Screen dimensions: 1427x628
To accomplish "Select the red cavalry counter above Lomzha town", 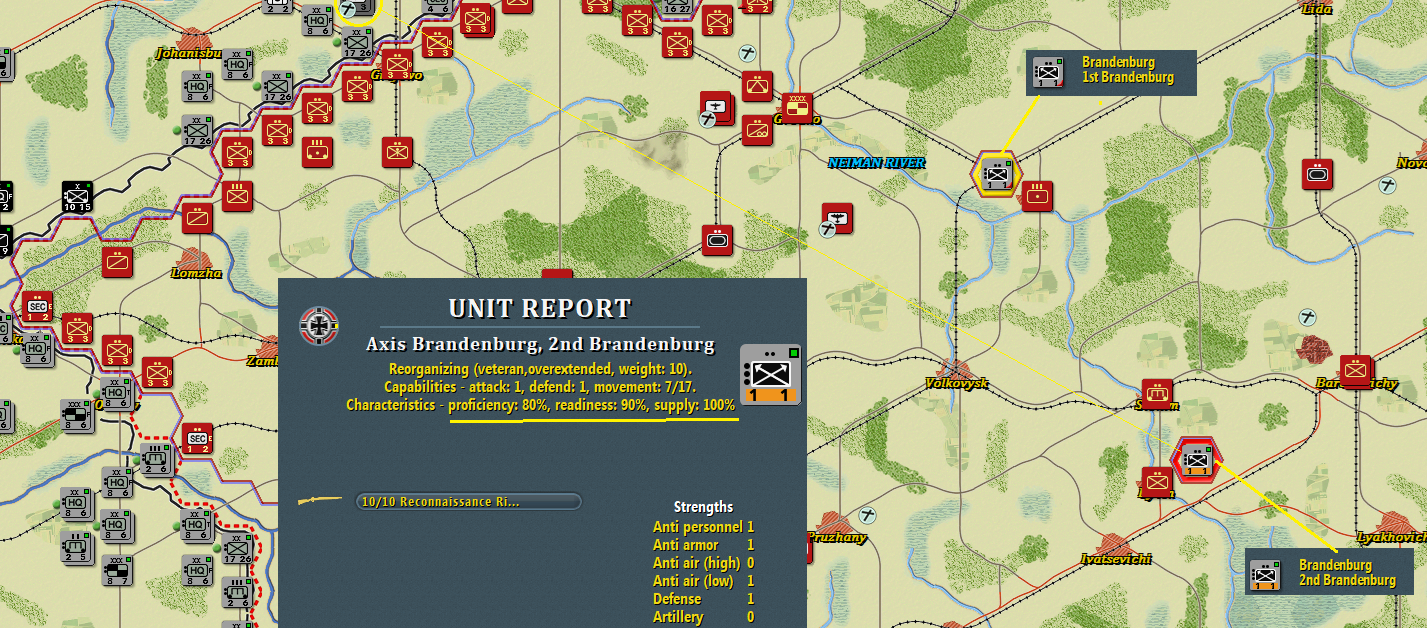I will pos(198,217).
